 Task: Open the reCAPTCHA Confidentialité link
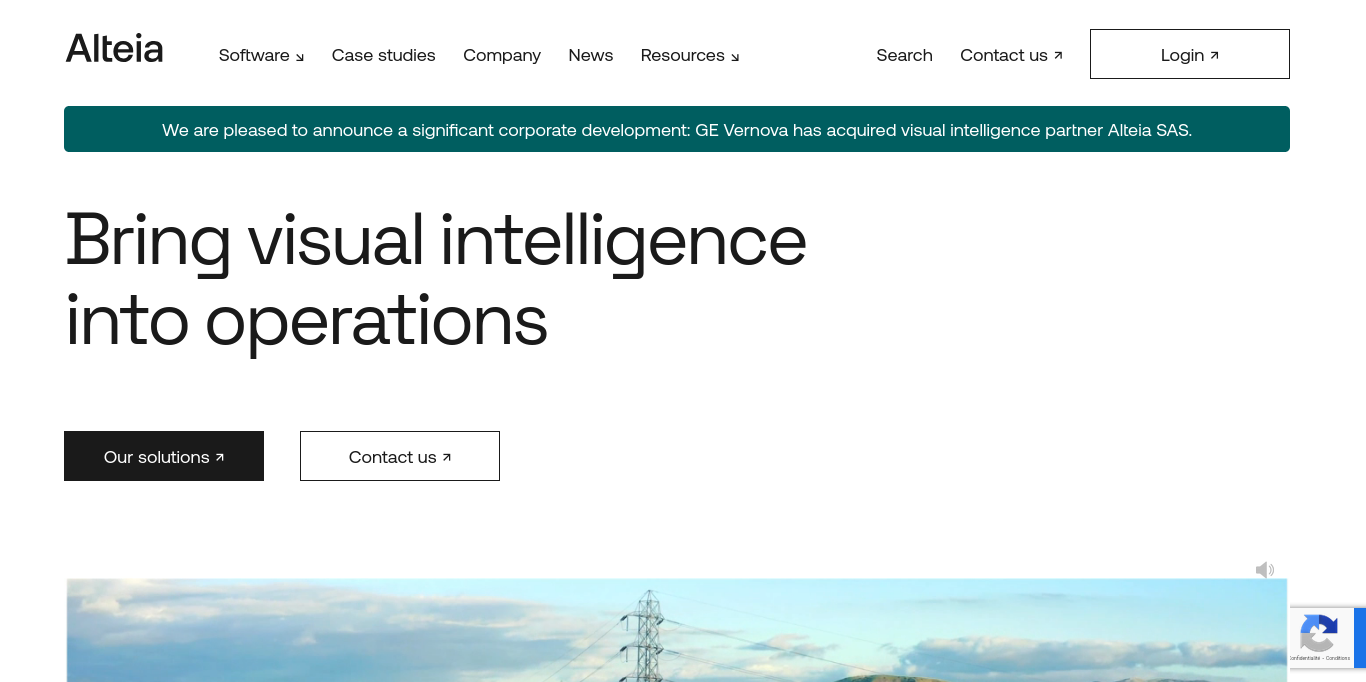[1305, 658]
